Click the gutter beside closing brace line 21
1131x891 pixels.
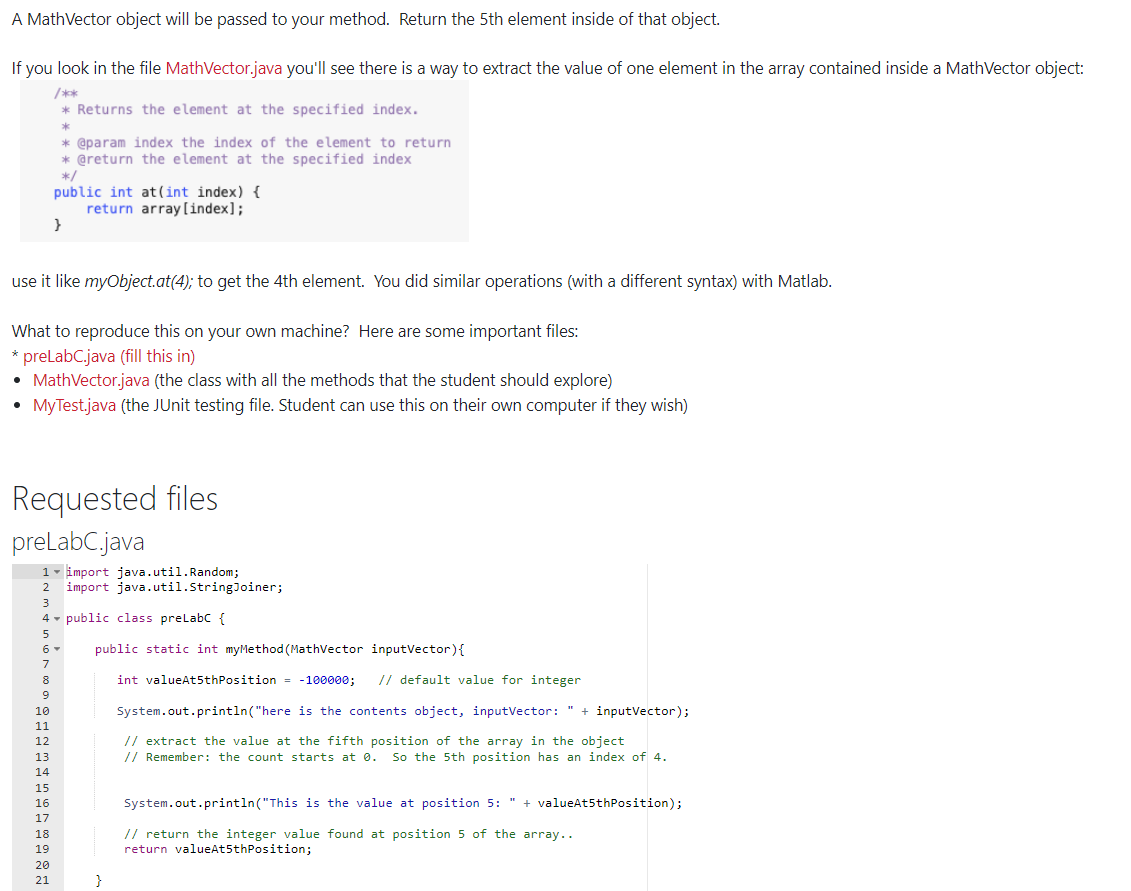tap(45, 877)
